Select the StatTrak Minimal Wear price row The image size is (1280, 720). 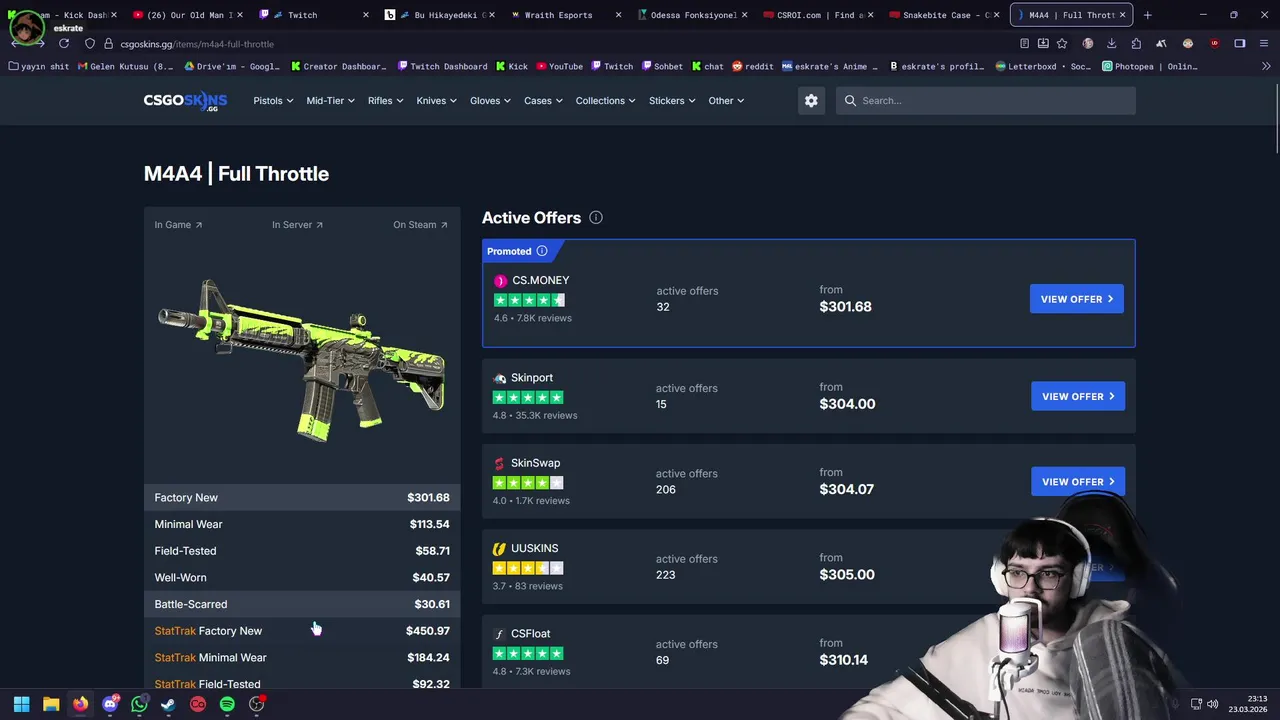302,658
